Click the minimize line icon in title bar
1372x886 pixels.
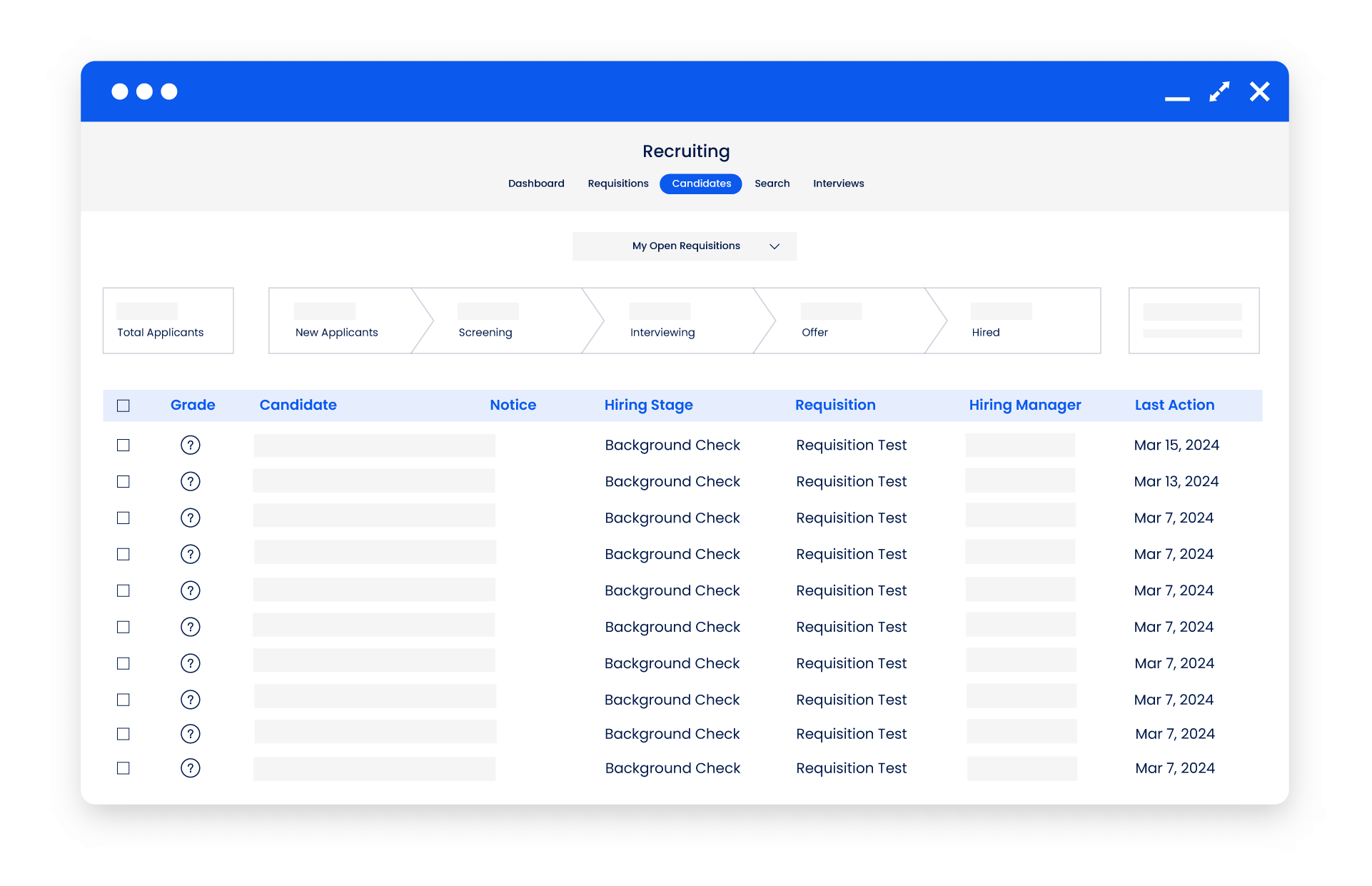tap(1177, 99)
